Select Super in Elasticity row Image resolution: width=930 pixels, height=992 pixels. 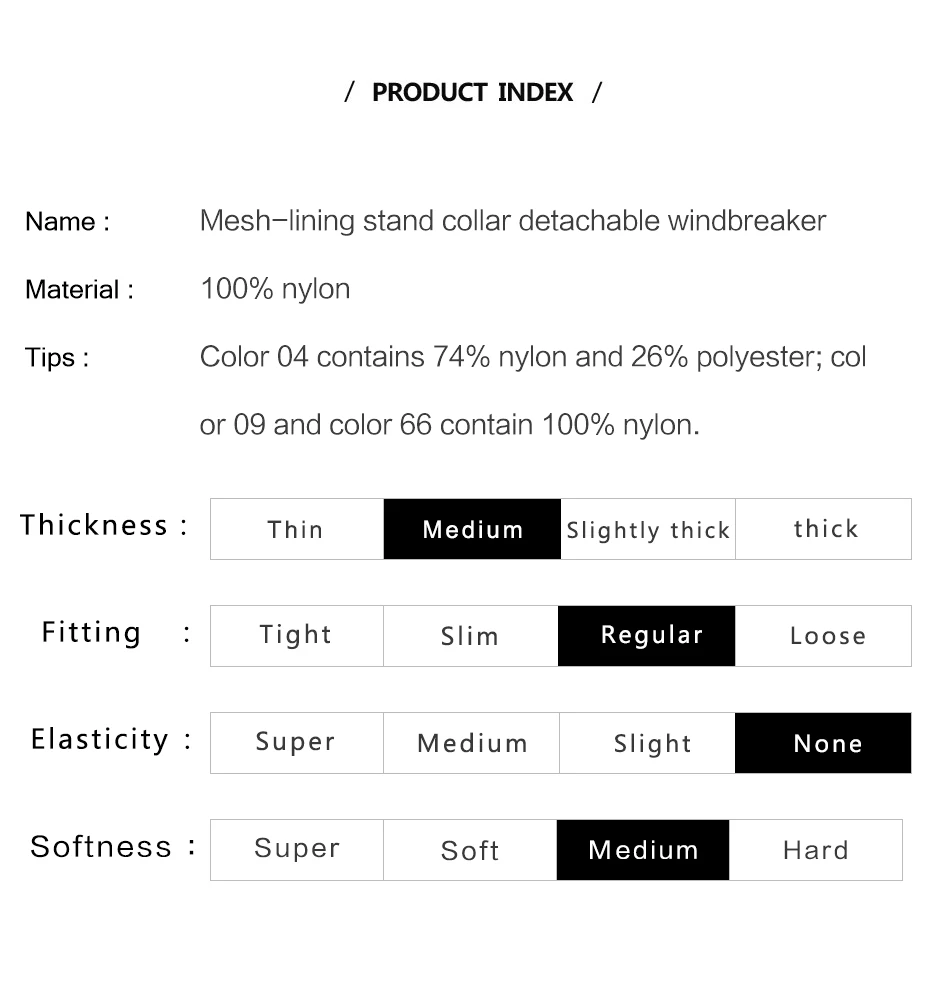(297, 743)
